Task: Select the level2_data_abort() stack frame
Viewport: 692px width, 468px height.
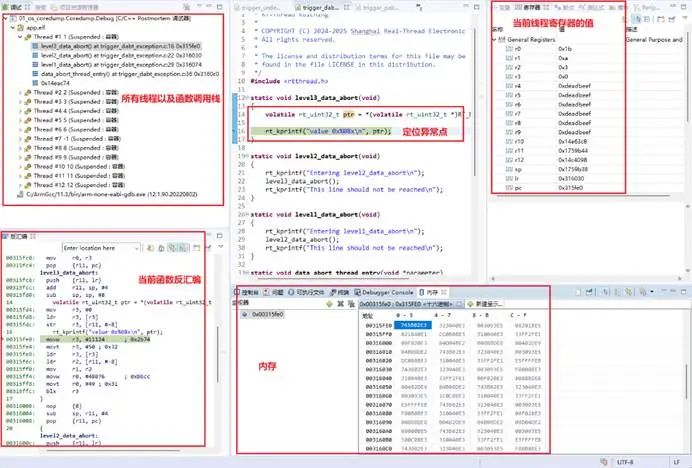Action: 117,55
